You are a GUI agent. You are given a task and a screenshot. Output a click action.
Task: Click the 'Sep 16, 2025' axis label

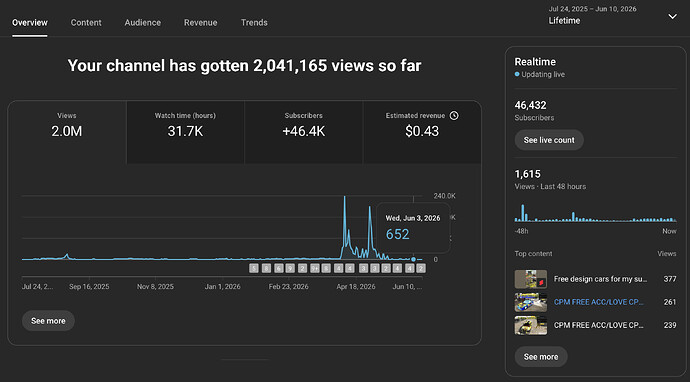(x=89, y=286)
